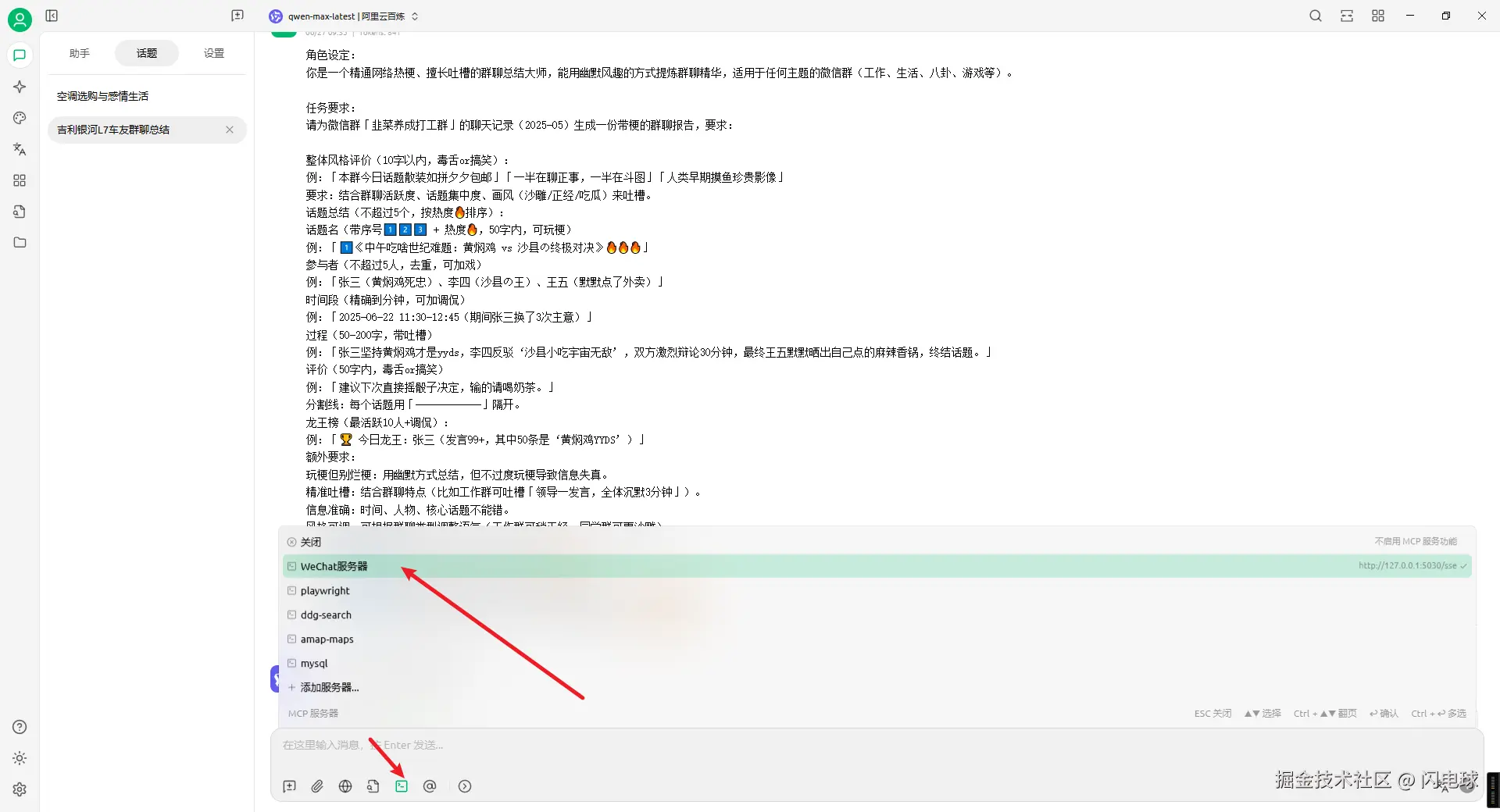Open the knowledge files icon in sidebar
Image resolution: width=1500 pixels, height=812 pixels.
20,212
